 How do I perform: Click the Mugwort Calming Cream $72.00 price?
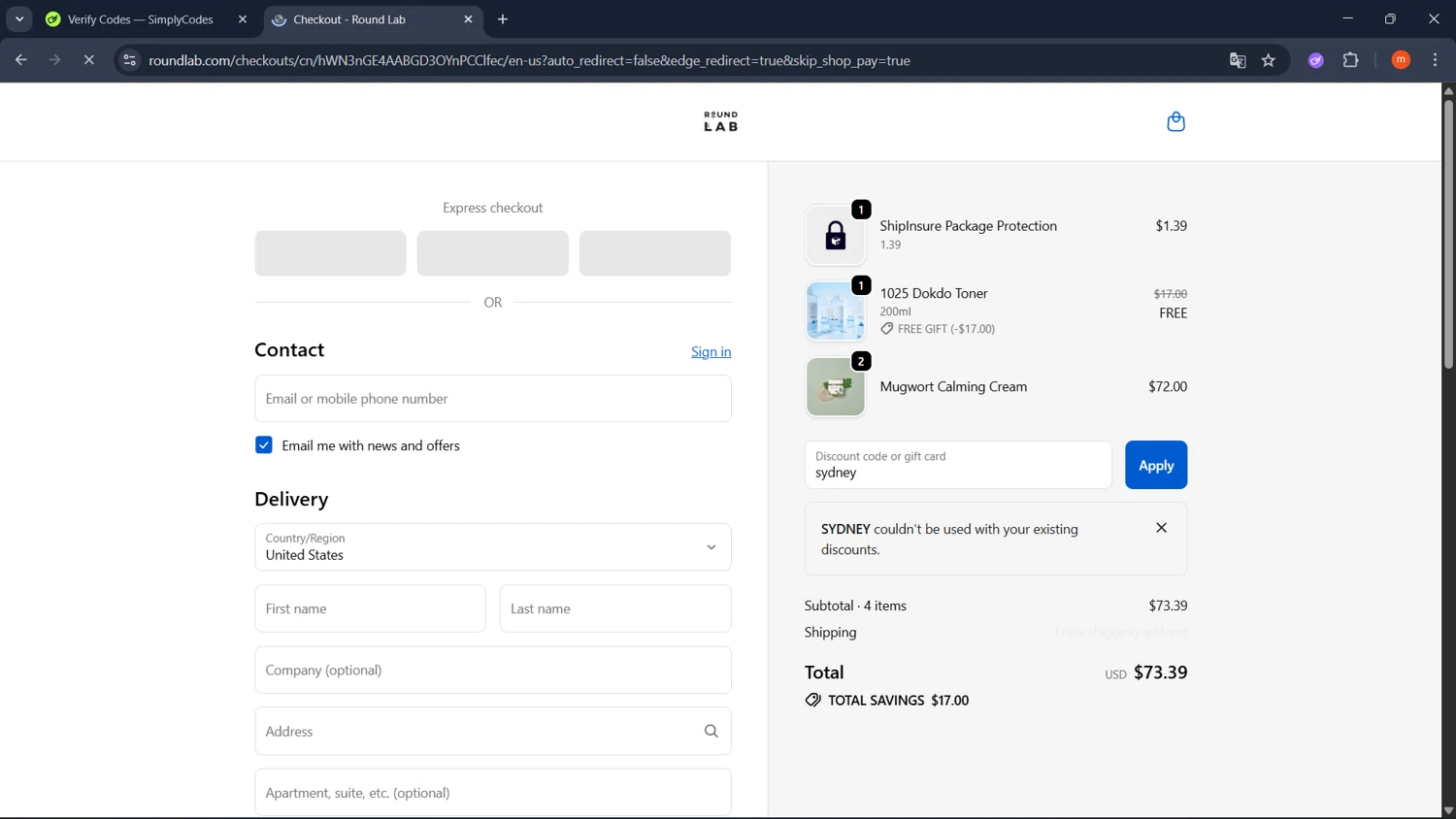click(1168, 386)
